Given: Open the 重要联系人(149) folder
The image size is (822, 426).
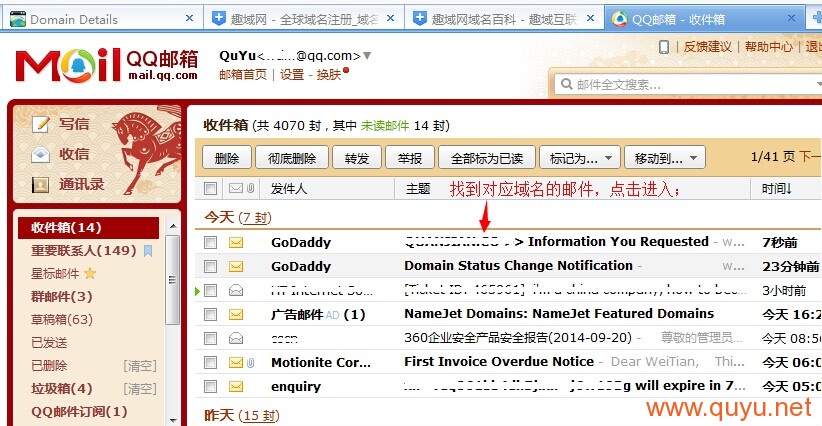Looking at the screenshot, I should point(84,250).
